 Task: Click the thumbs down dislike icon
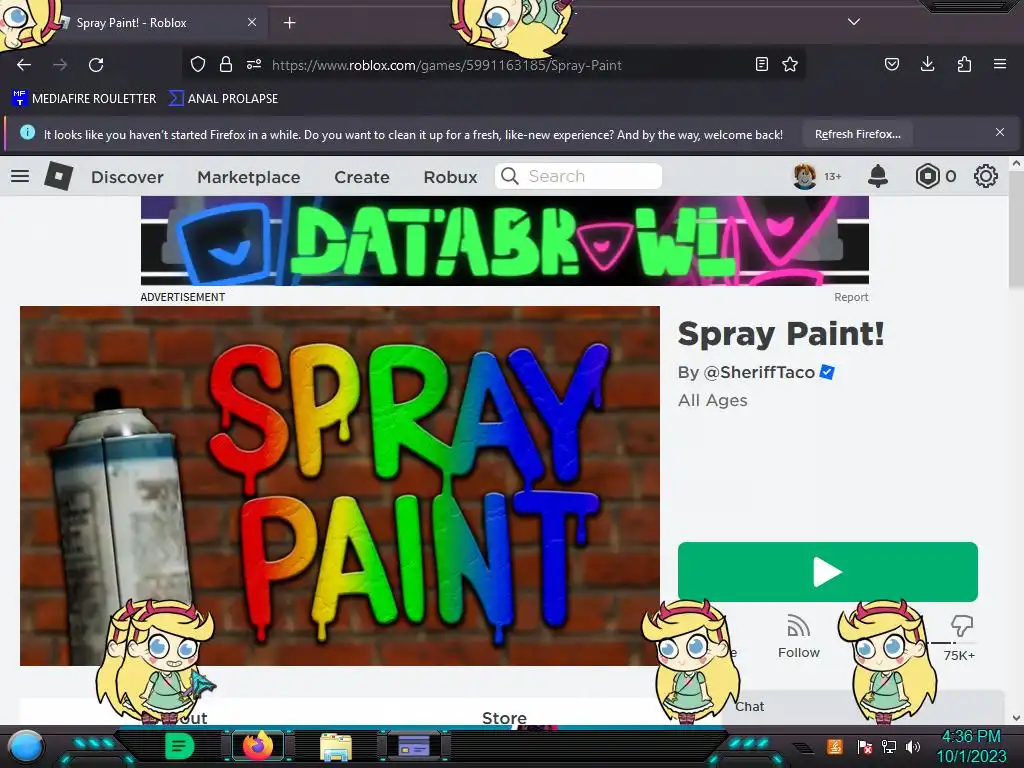pyautogui.click(x=962, y=626)
